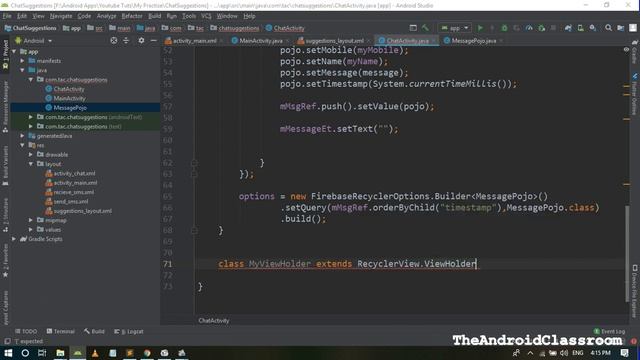640x360 pixels.
Task: Open Project panel gear settings
Action: pyautogui.click(x=141, y=40)
